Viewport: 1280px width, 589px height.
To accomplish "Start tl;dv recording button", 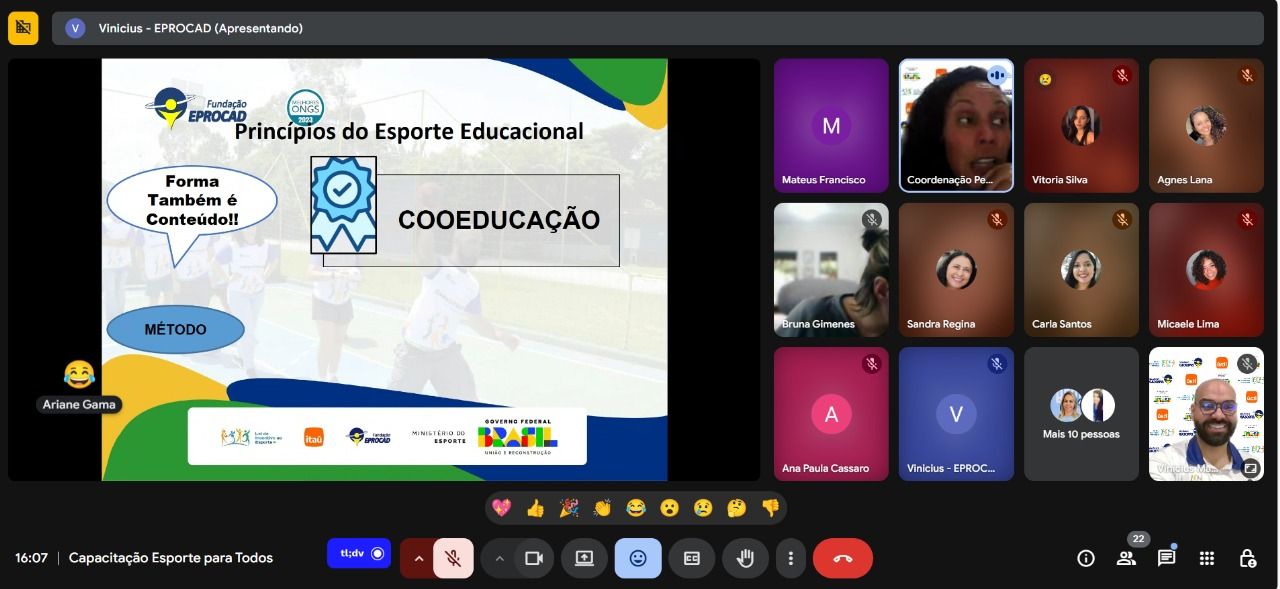I will coord(359,553).
